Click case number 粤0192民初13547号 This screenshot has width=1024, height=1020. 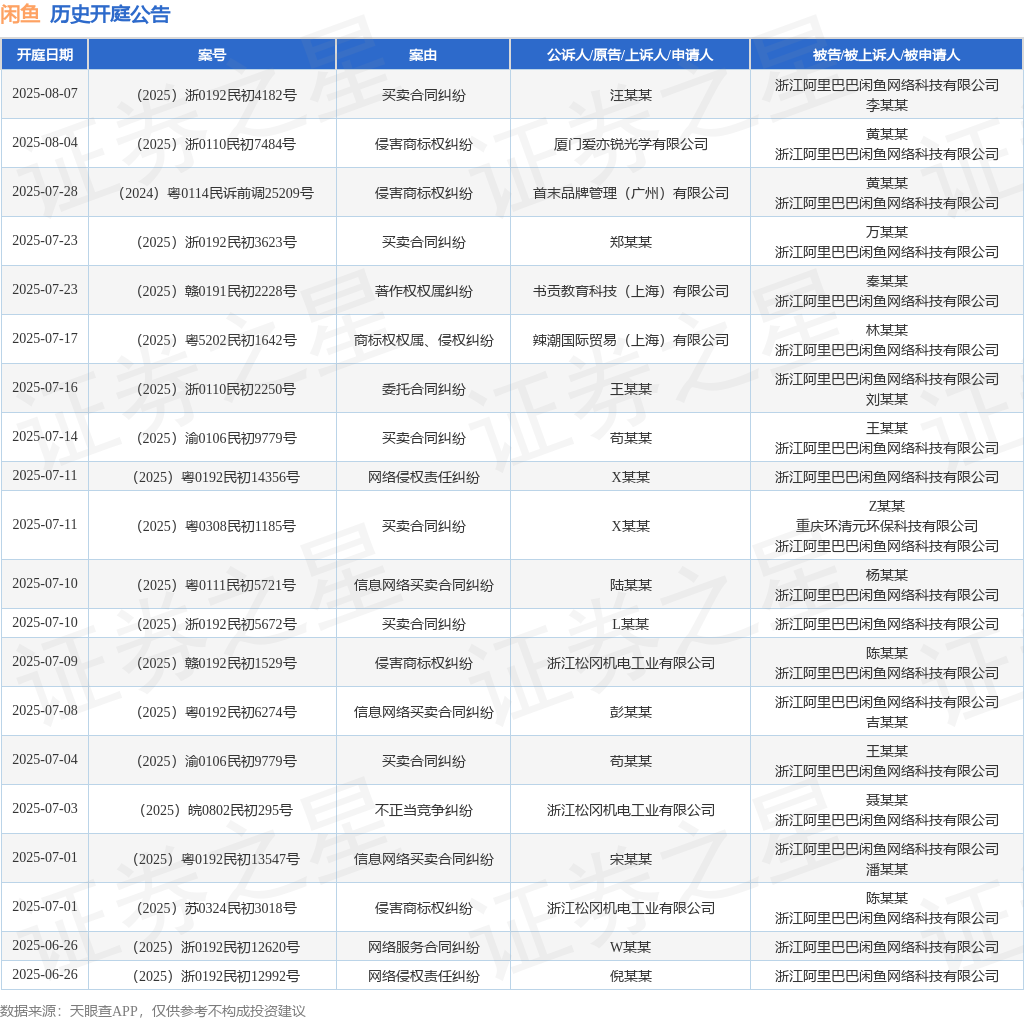[x=216, y=859]
